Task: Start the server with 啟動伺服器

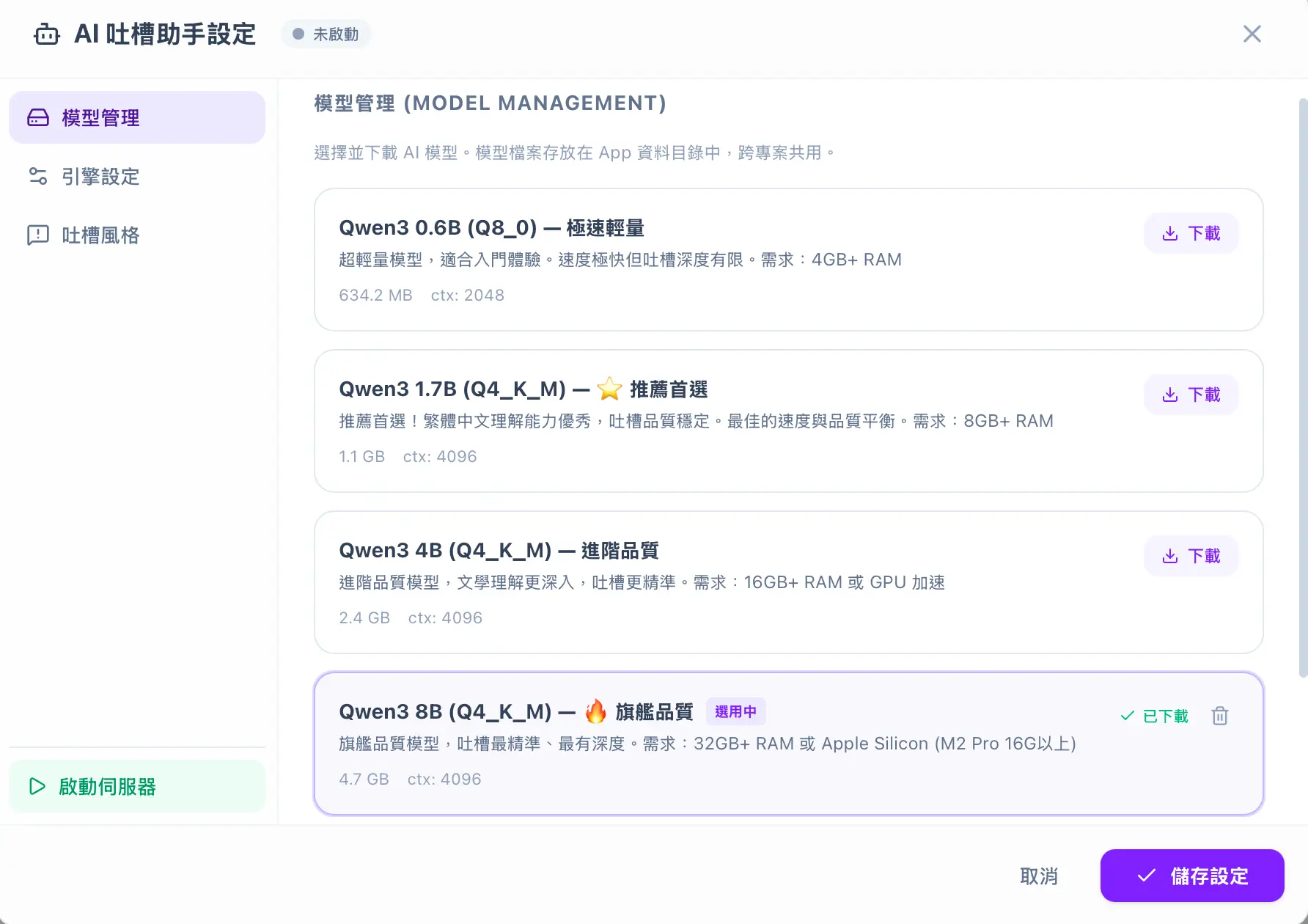Action: tap(137, 786)
